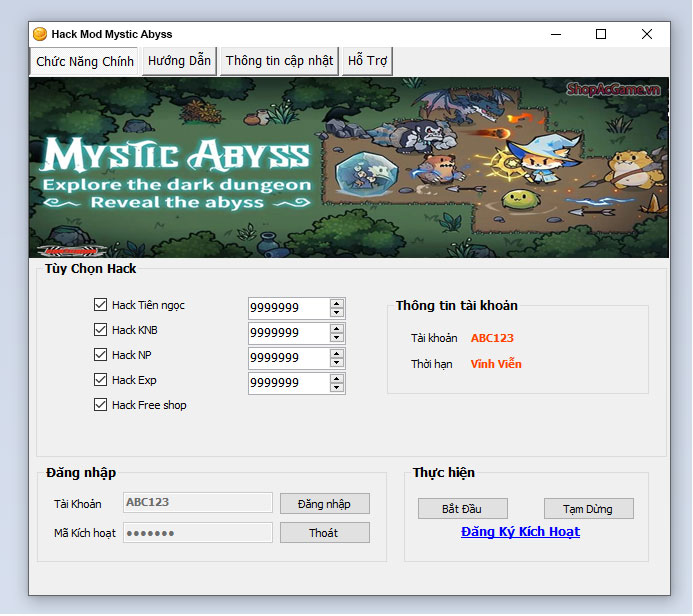Click the Đăng nhập button
Image resolution: width=693 pixels, height=616 pixels.
[x=325, y=504]
